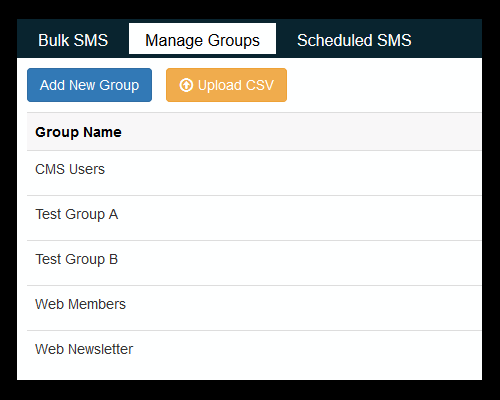500x400 pixels.
Task: Open the Web Newsletter group
Action: click(x=84, y=349)
